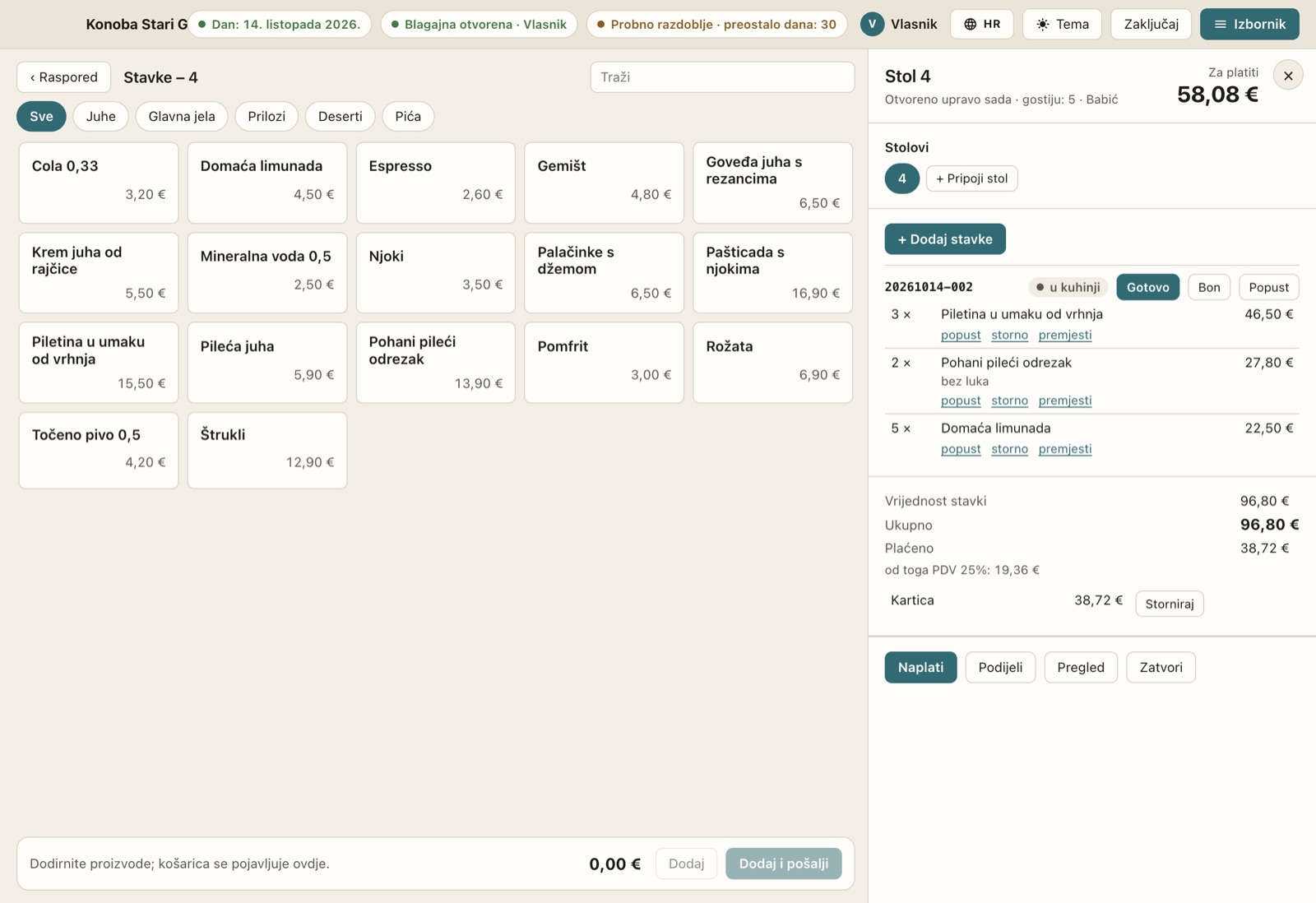1316x903 pixels.
Task: Click Pripoji stol to join table
Action: [x=971, y=178]
